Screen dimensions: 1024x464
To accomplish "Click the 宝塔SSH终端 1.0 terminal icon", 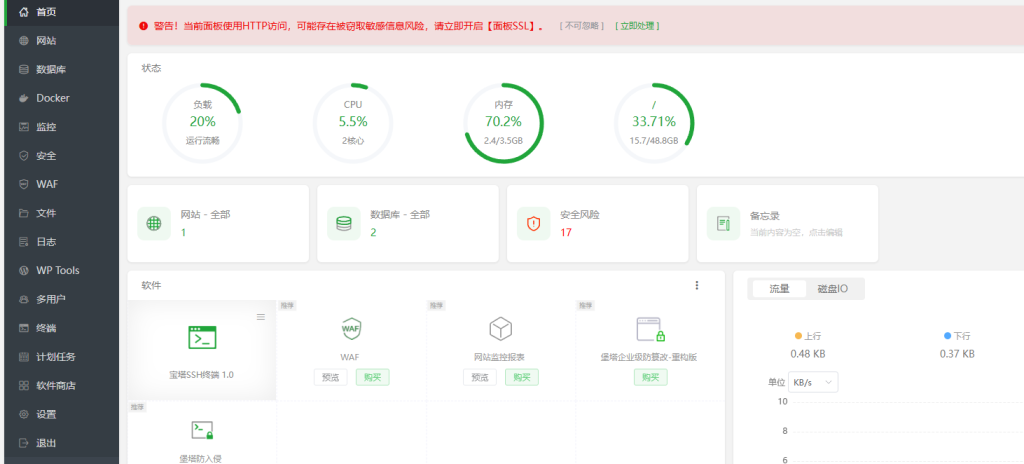I will 202,337.
